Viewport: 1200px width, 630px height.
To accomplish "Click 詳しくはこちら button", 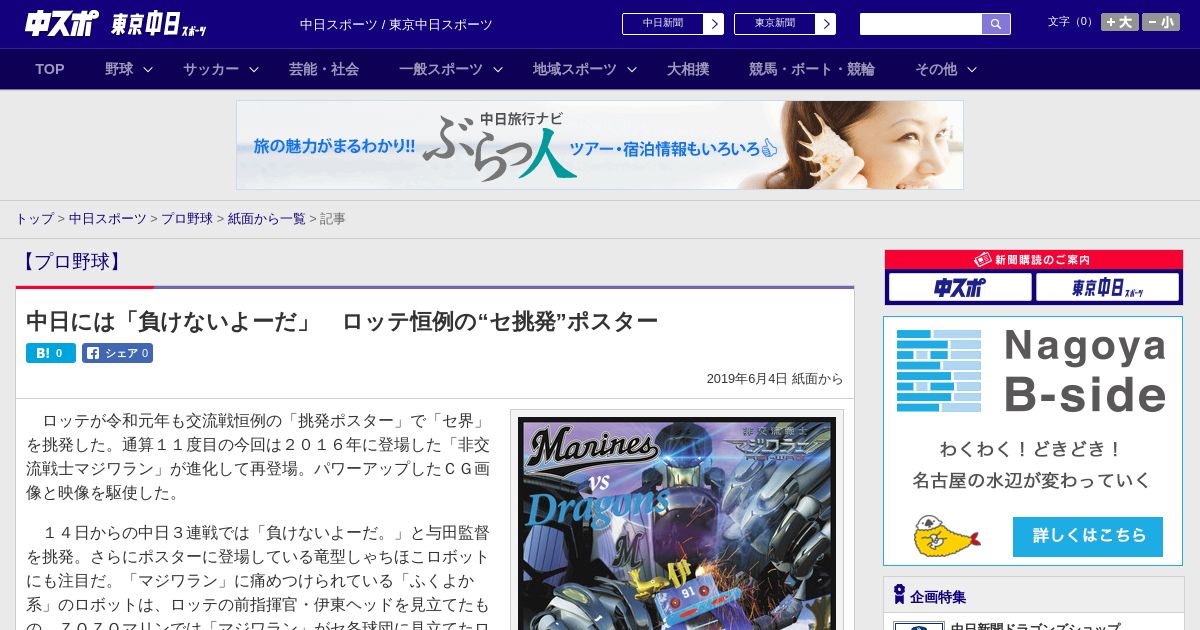I will [1088, 536].
